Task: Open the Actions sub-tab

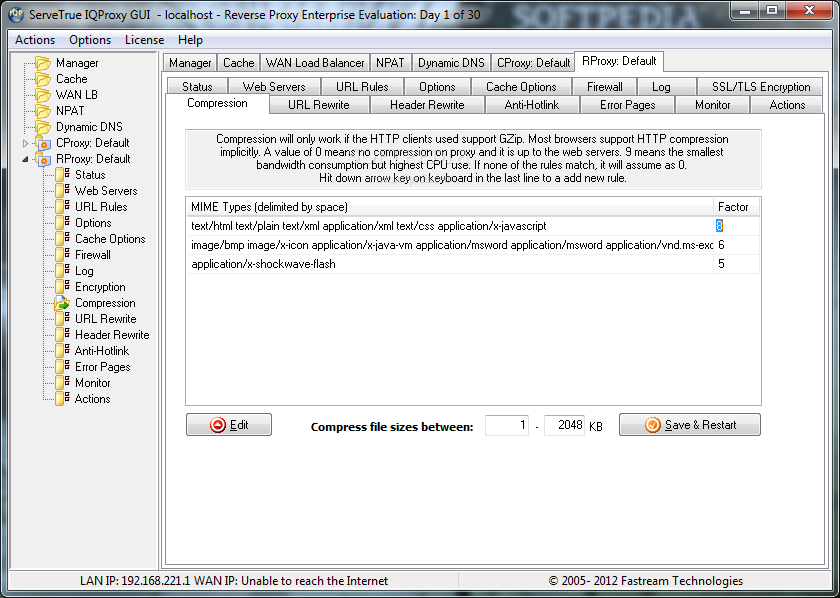Action: pyautogui.click(x=787, y=105)
